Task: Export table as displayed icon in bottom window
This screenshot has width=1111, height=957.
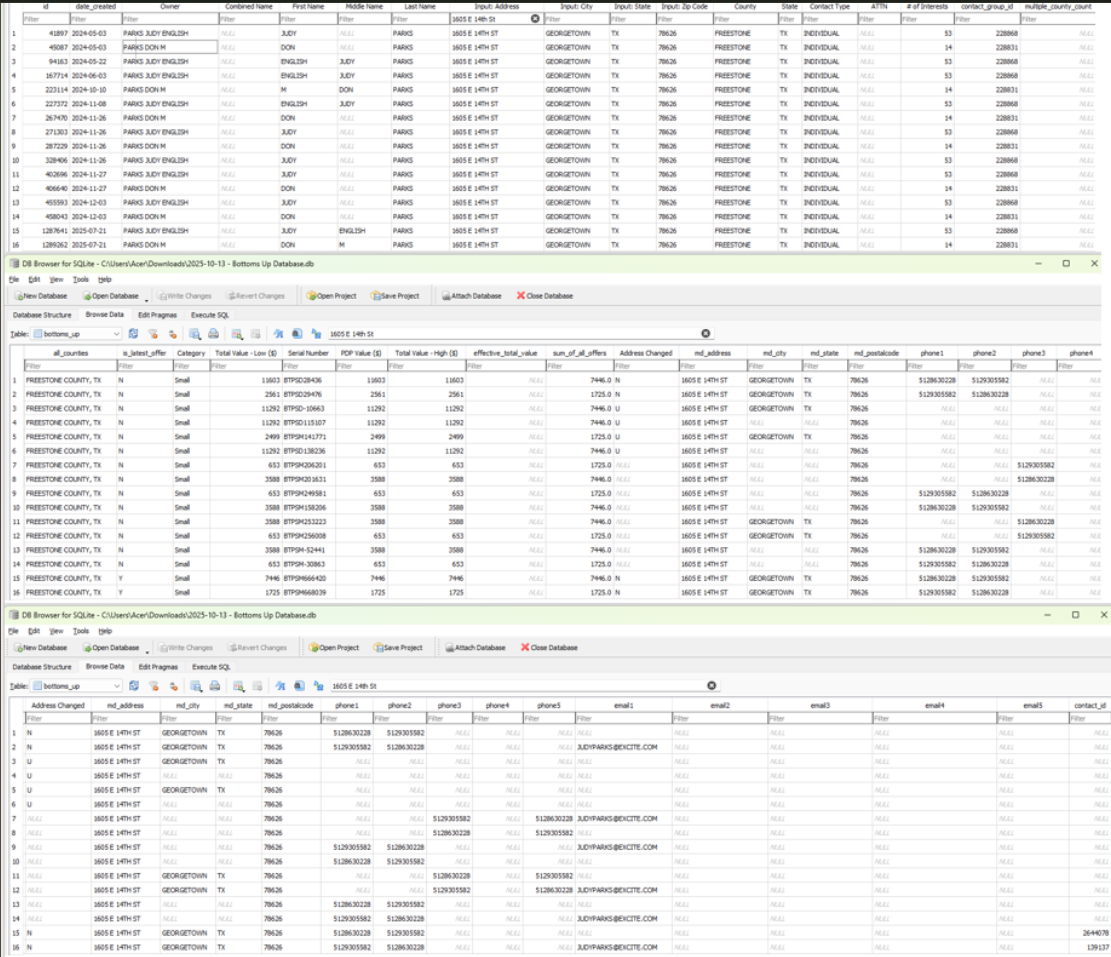Action: point(196,686)
